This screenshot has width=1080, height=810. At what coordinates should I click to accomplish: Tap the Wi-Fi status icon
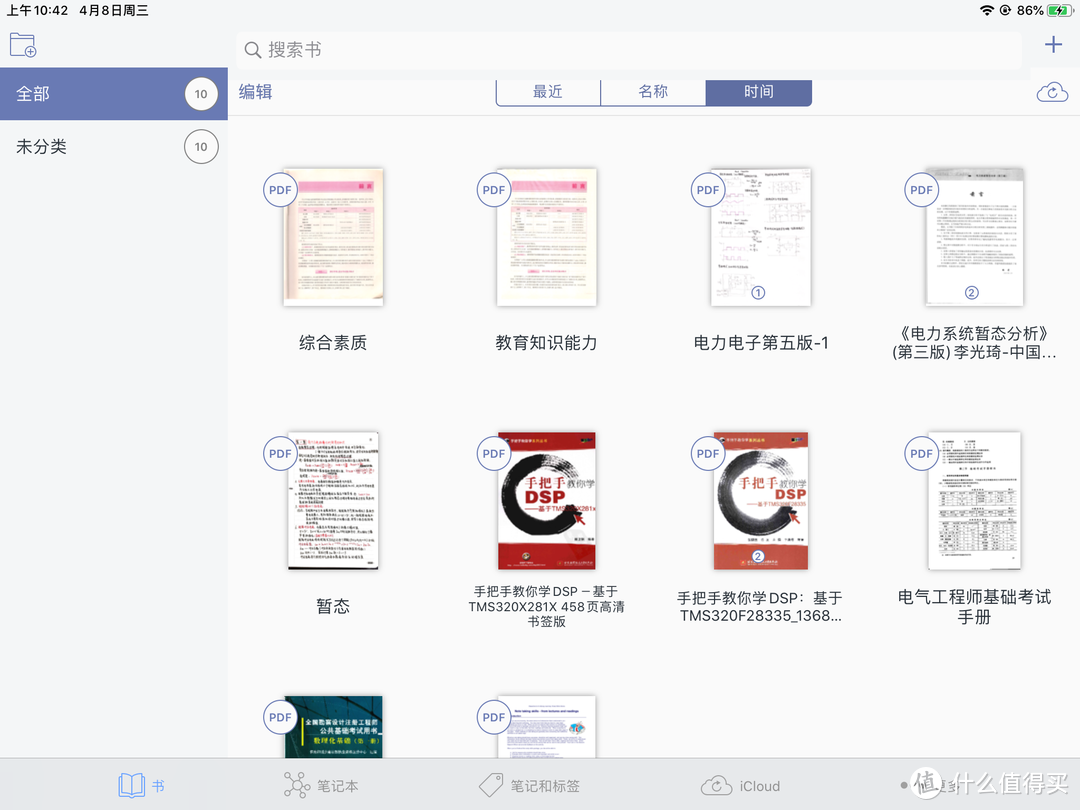(x=987, y=10)
